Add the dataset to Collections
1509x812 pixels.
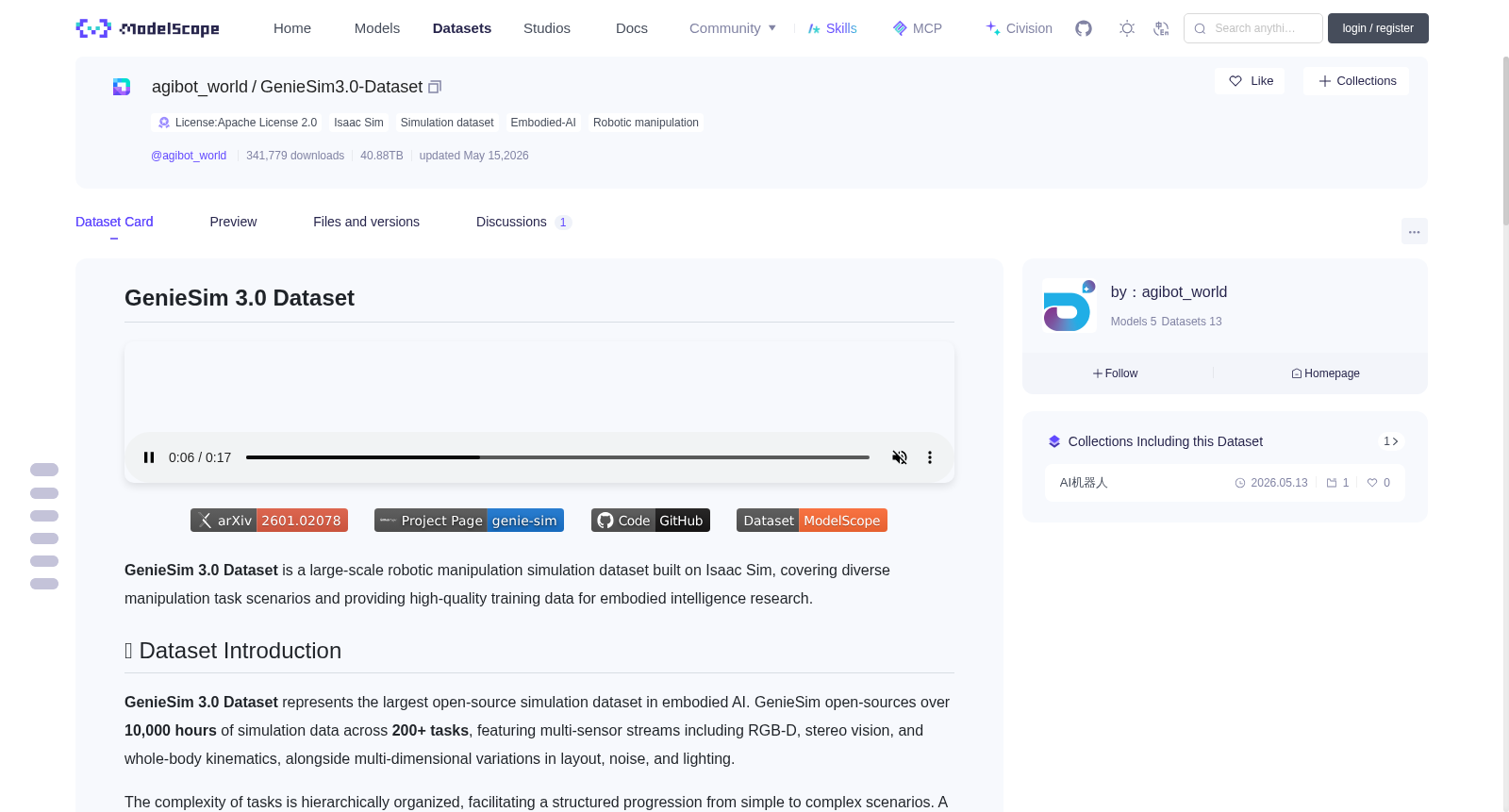point(1356,81)
